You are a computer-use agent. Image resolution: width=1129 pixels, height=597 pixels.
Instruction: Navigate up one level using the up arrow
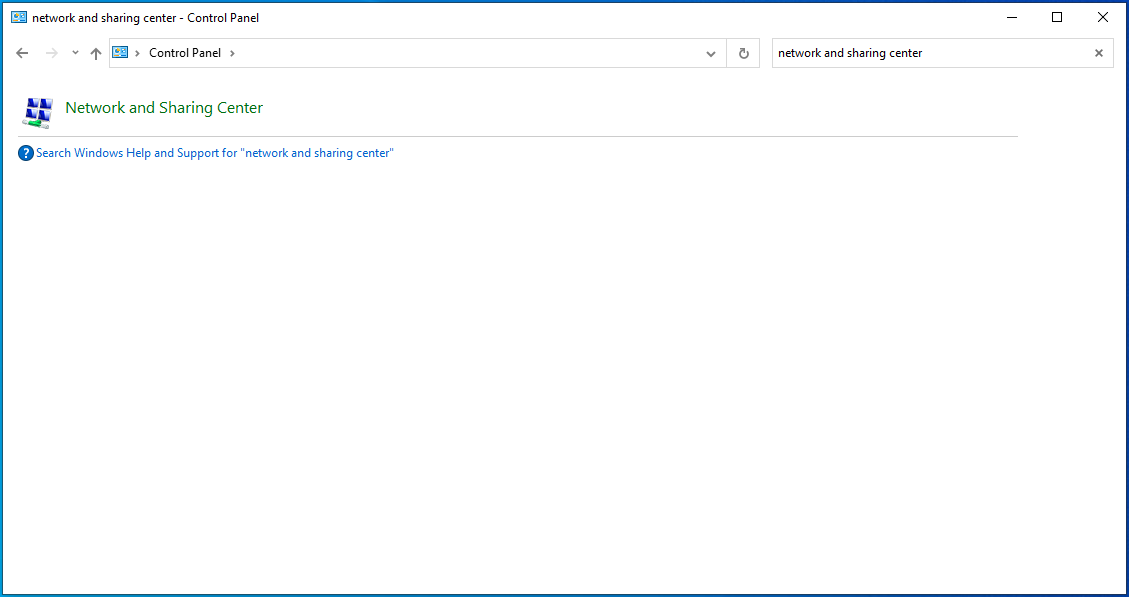pyautogui.click(x=96, y=52)
